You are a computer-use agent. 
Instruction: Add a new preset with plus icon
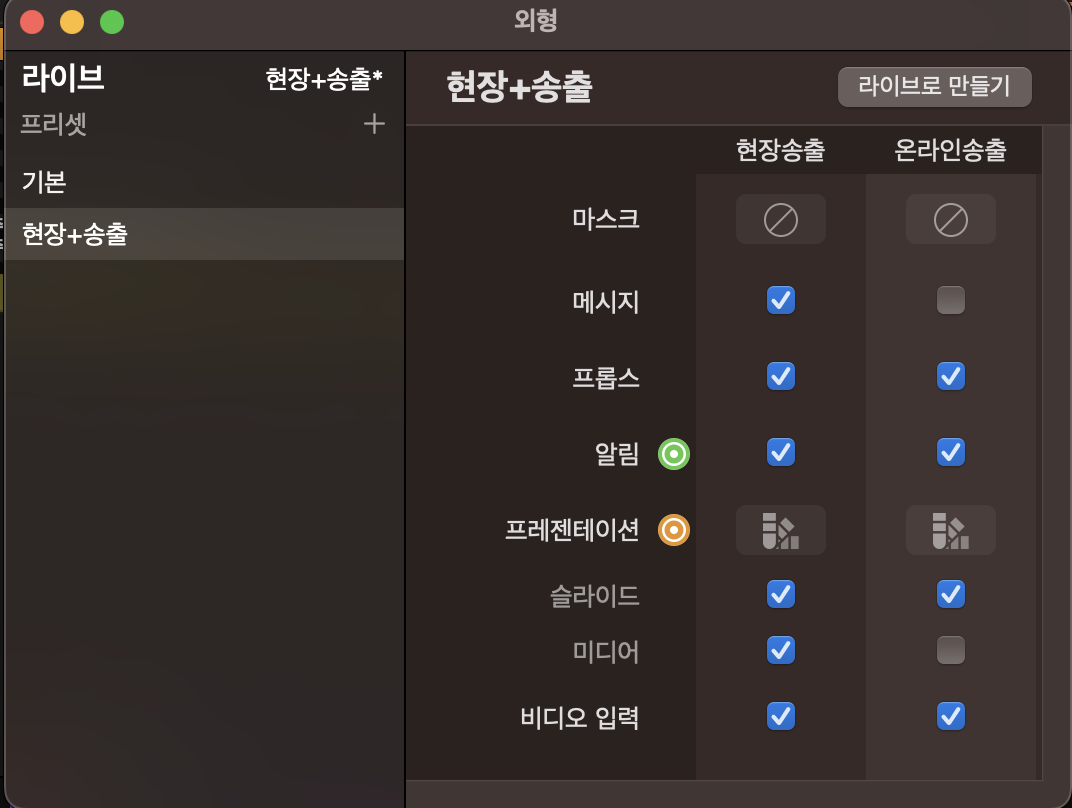[374, 124]
